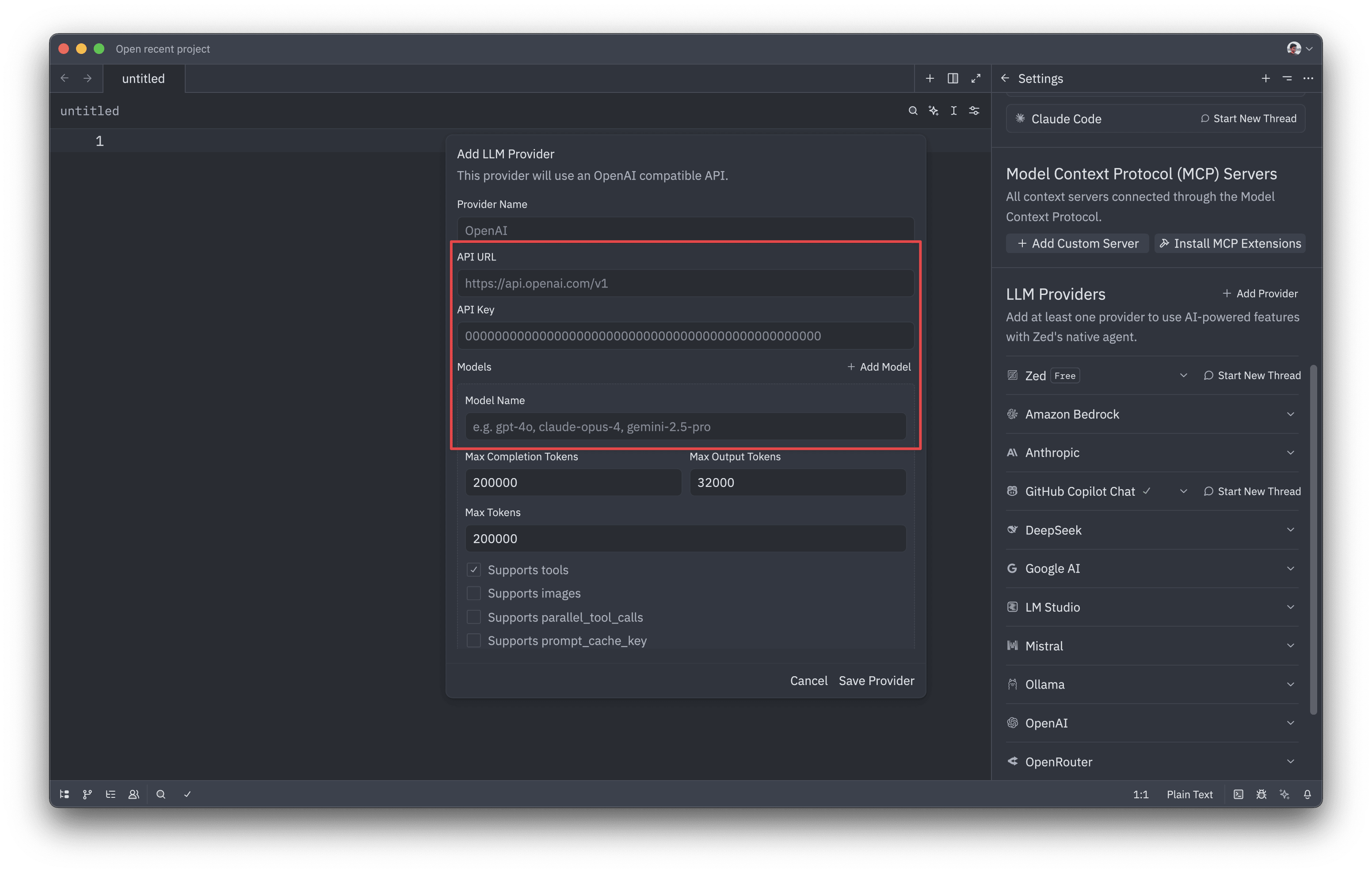
Task: Click the plus icon in Settings panel header
Action: [1265, 78]
